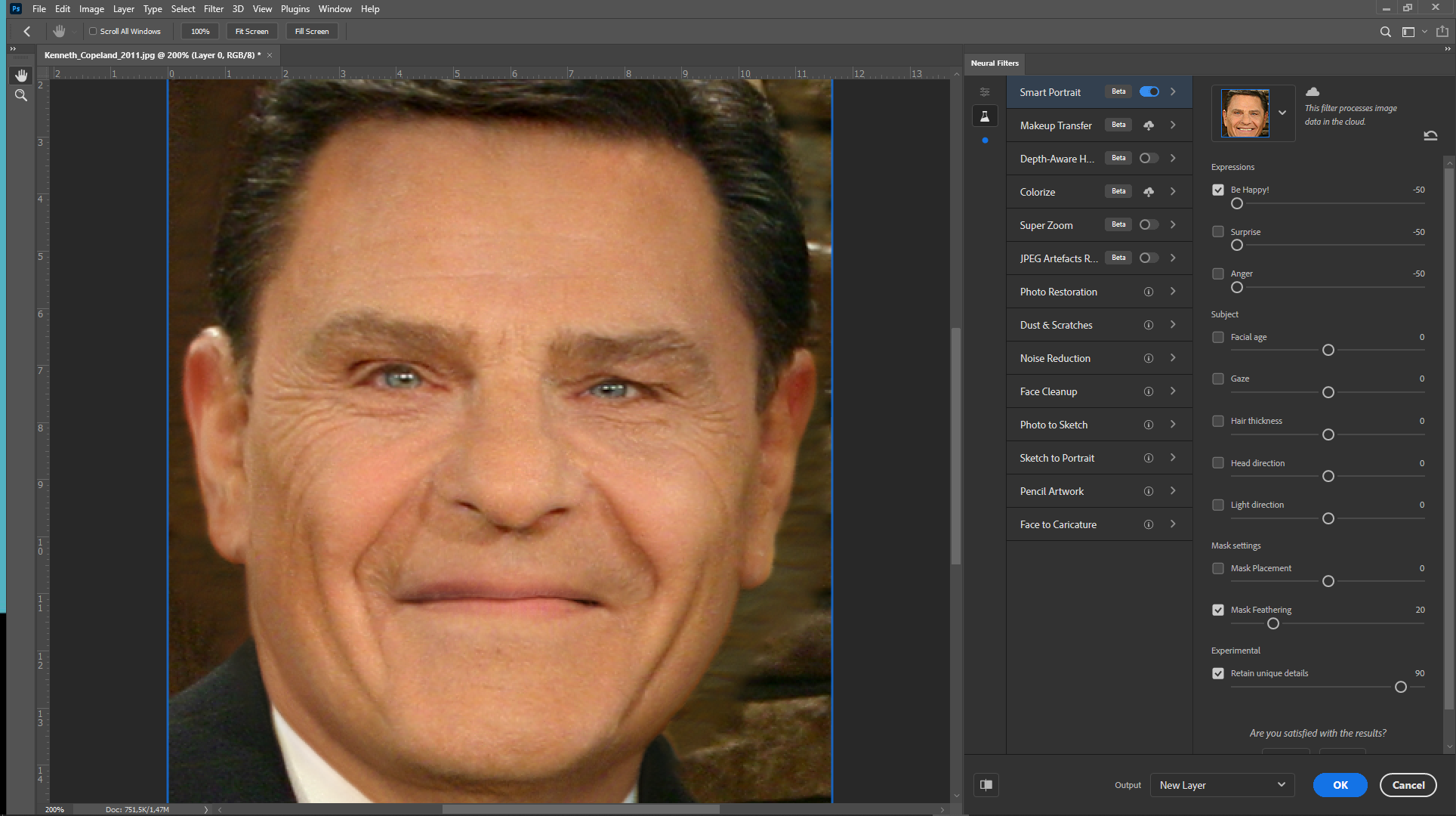The width and height of the screenshot is (1456, 816).
Task: Check the Anger expression checkbox
Action: 1218,274
